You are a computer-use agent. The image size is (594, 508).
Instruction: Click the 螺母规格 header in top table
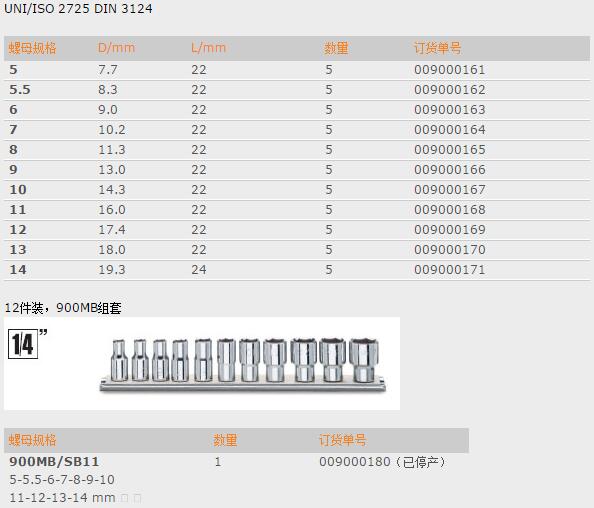pyautogui.click(x=32, y=48)
